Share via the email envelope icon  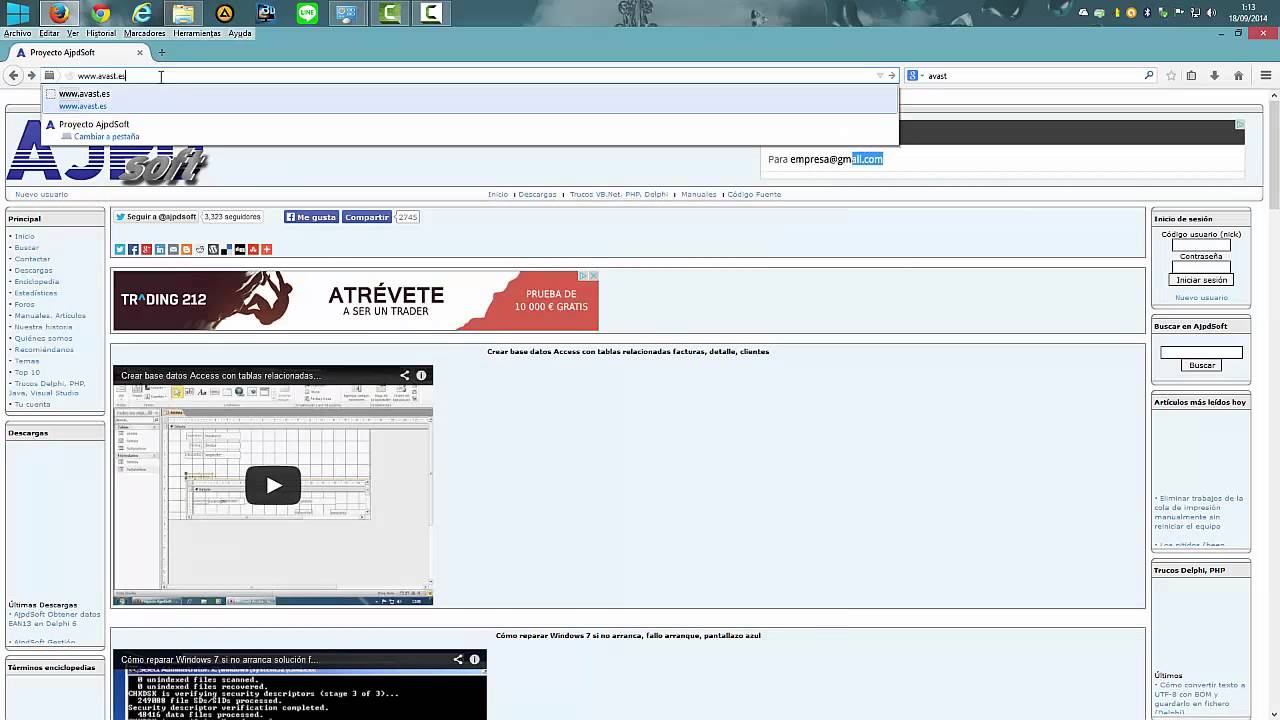point(173,249)
